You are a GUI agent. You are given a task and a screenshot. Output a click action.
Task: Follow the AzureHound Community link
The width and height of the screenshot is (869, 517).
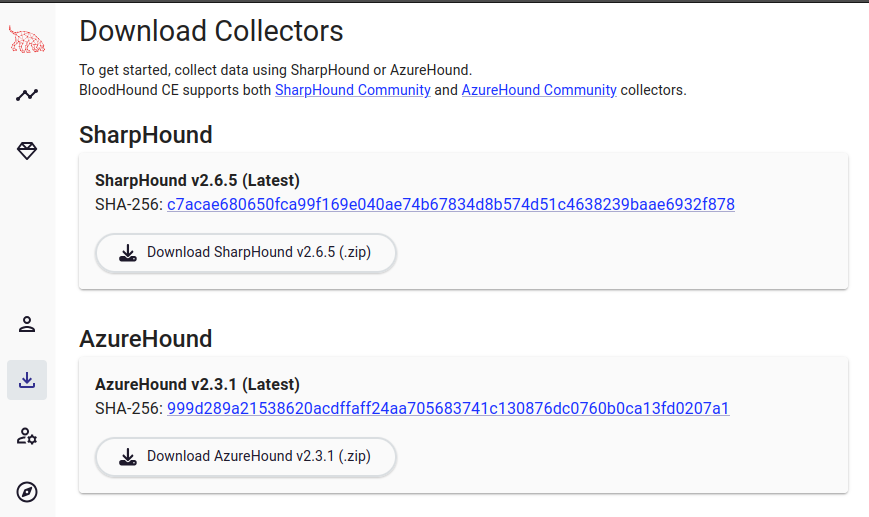[539, 90]
